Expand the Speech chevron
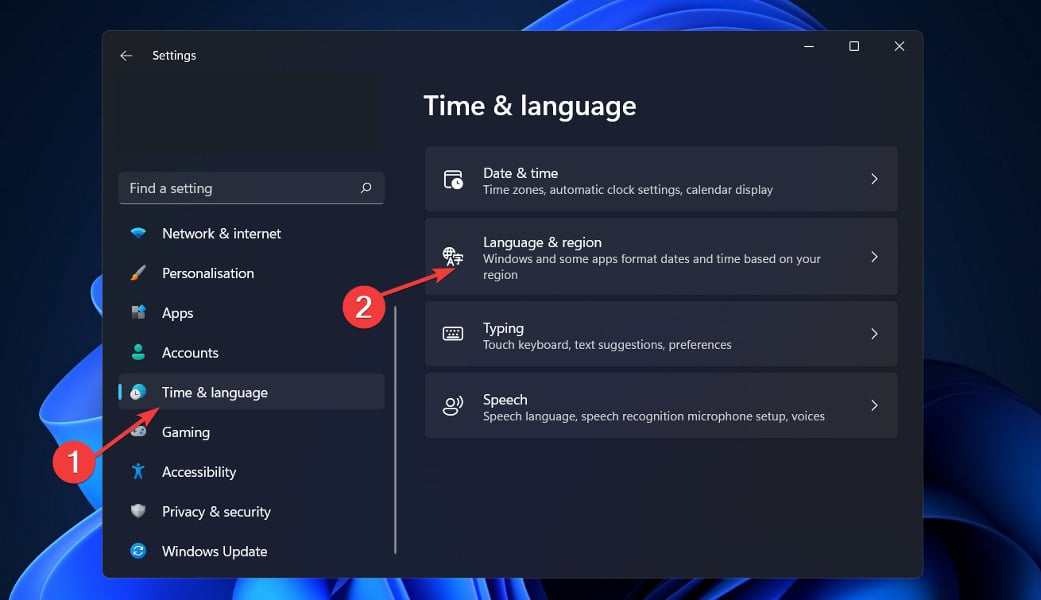The width and height of the screenshot is (1041, 600). (874, 406)
